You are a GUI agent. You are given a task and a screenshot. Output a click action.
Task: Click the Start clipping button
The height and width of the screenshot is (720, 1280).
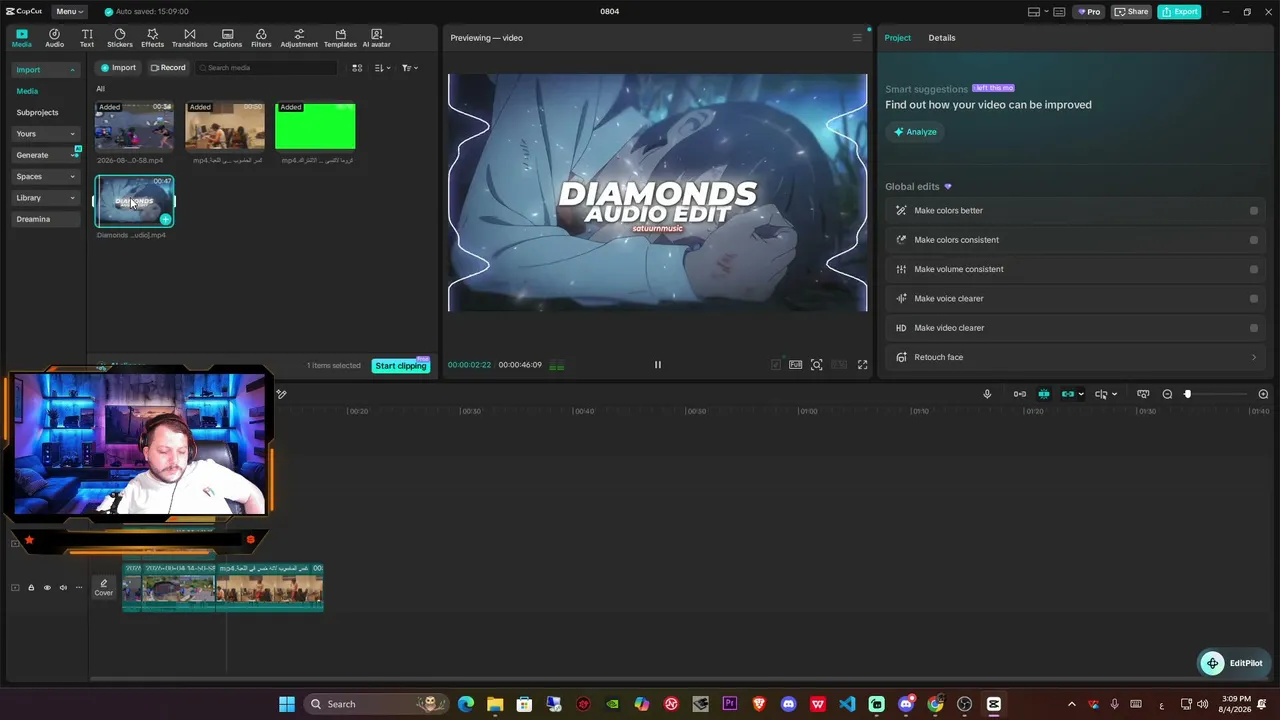(401, 366)
